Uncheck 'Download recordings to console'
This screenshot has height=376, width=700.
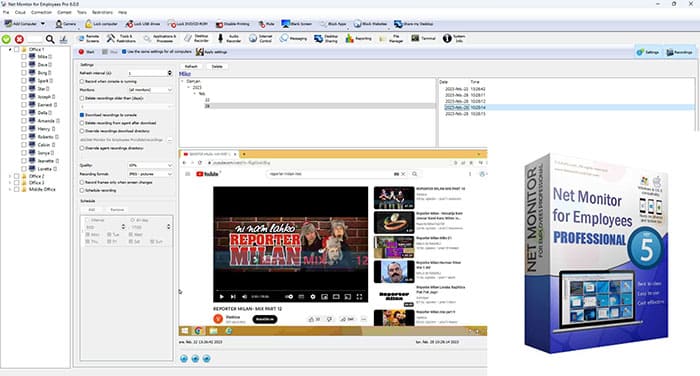82,115
